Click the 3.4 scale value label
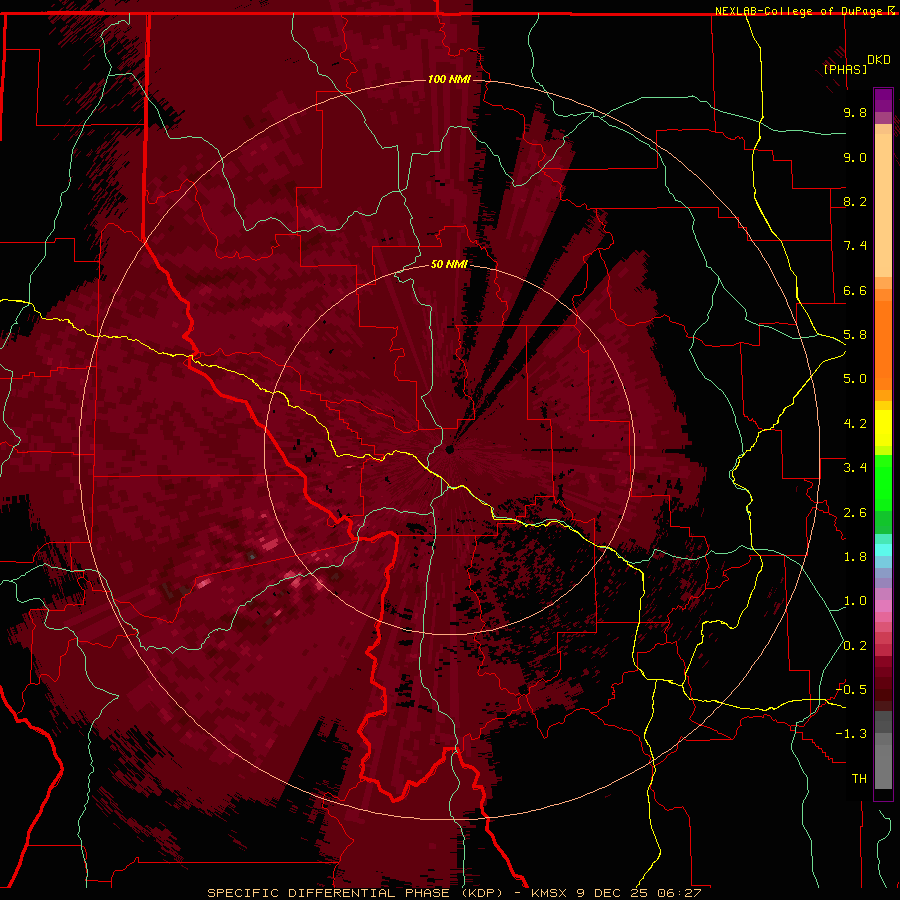Image resolution: width=900 pixels, height=900 pixels. tap(855, 468)
